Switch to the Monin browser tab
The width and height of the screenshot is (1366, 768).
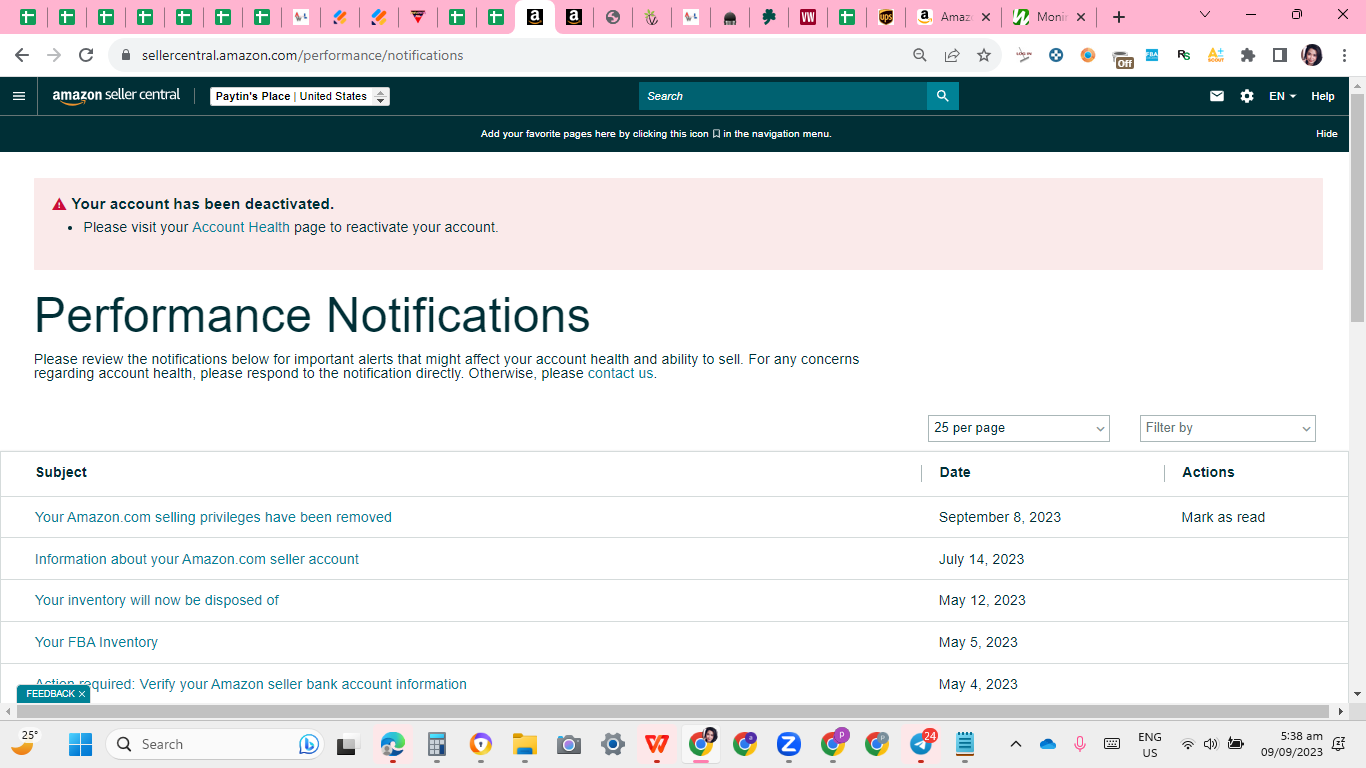coord(1048,17)
